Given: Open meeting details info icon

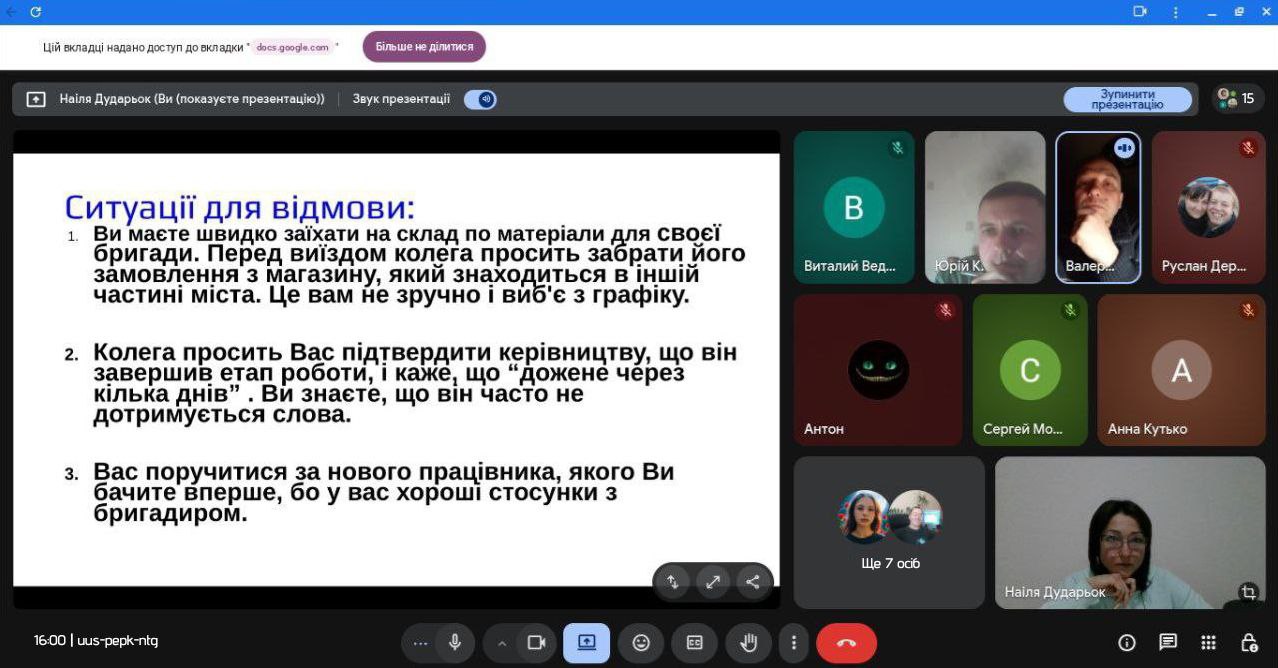Looking at the screenshot, I should [1127, 643].
